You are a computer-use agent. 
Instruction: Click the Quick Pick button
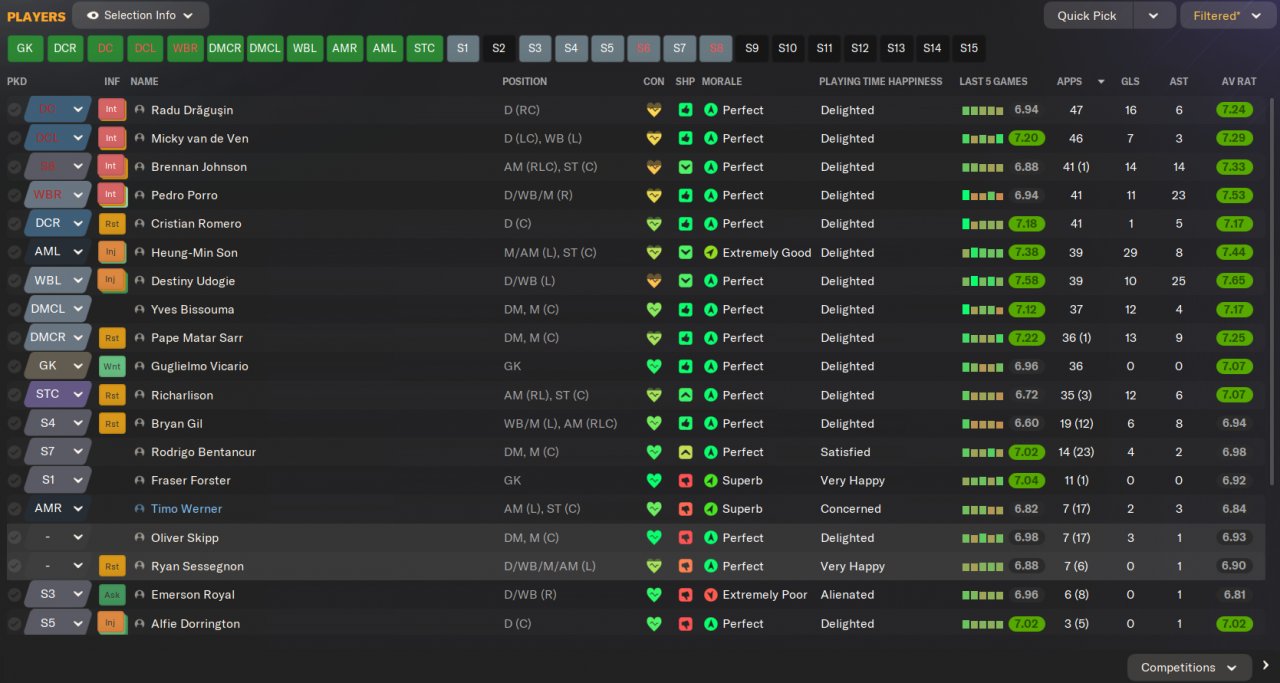tap(1087, 16)
